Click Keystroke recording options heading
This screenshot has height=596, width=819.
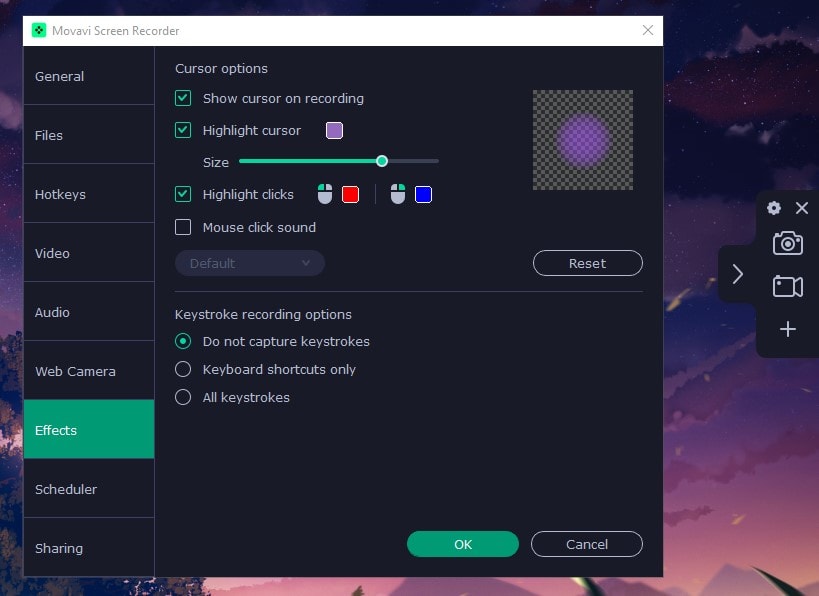(263, 314)
